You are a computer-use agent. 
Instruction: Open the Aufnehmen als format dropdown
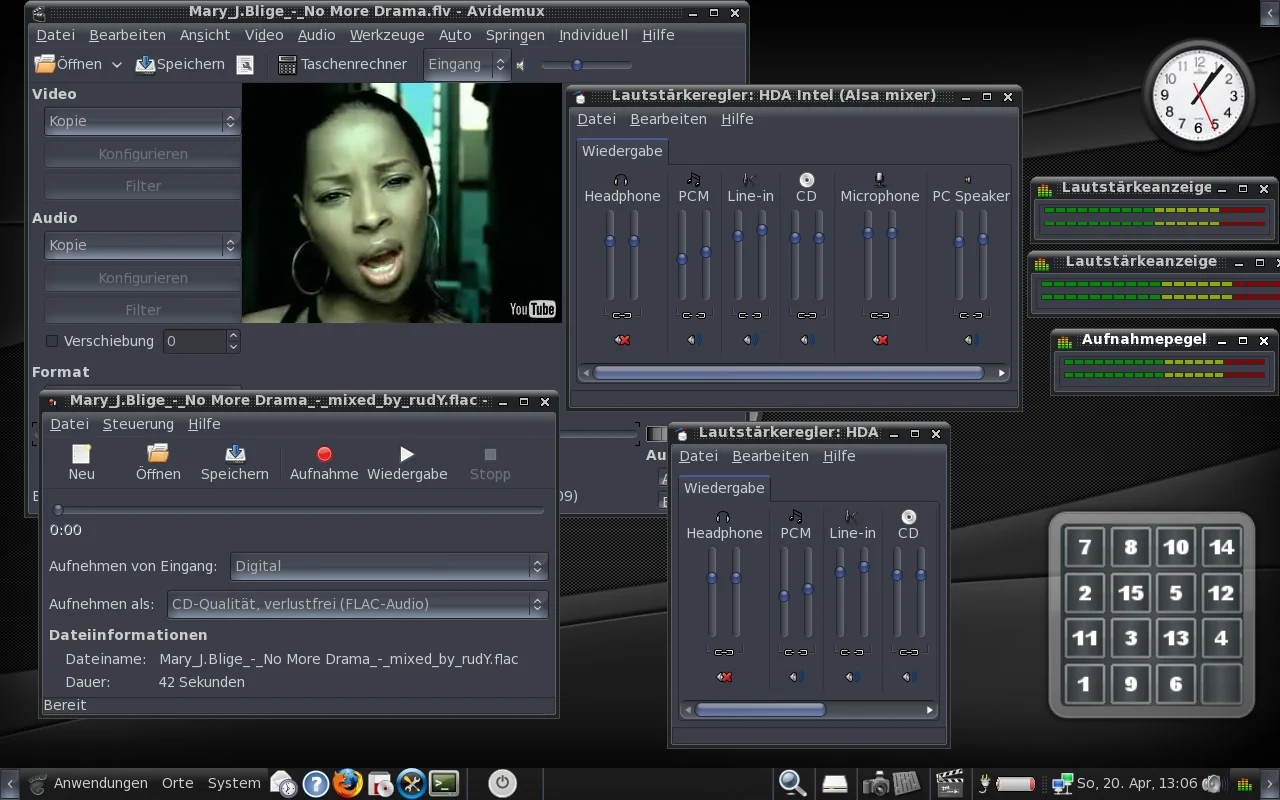[357, 604]
